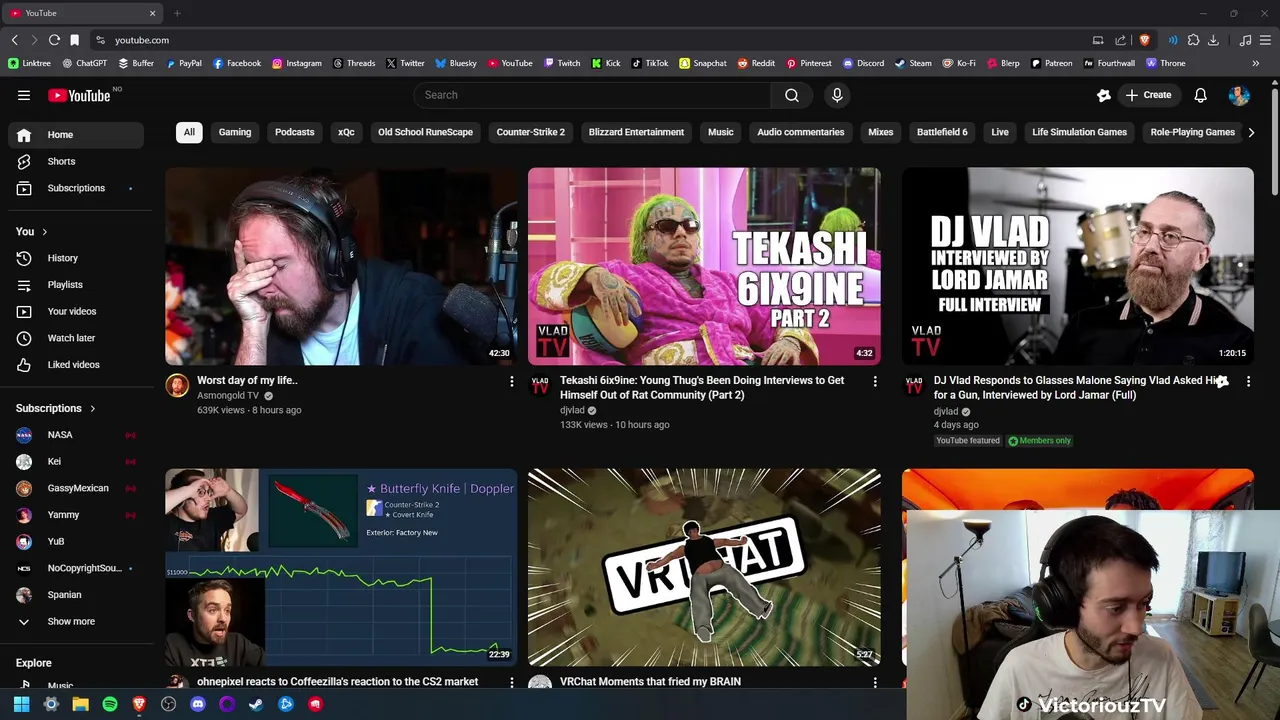Open the account avatar menu

[x=1239, y=95]
